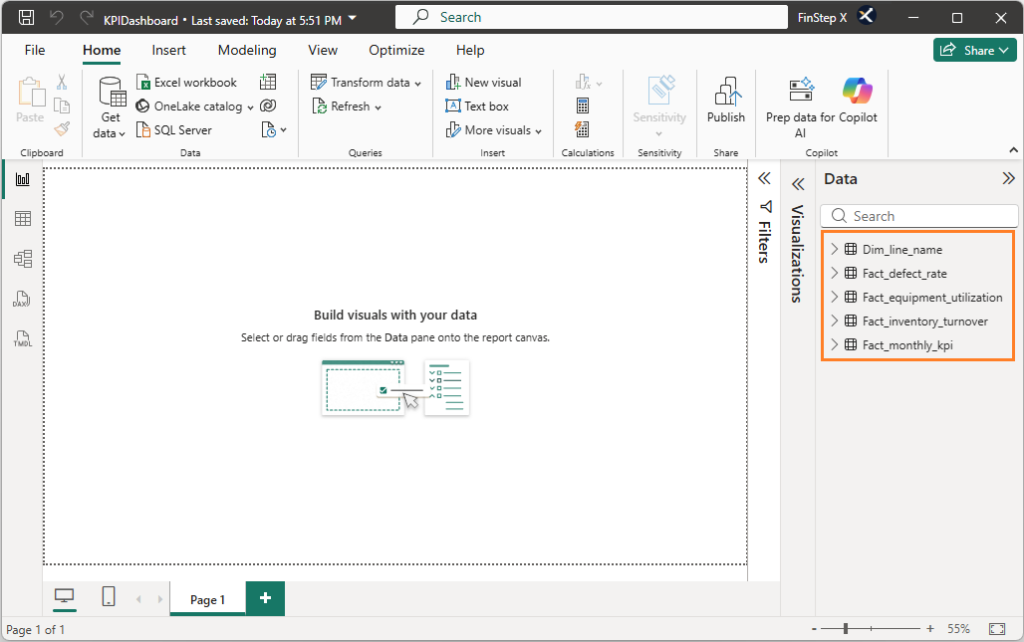Open the Modeling ribbon tab
This screenshot has width=1024, height=642.
(x=247, y=50)
